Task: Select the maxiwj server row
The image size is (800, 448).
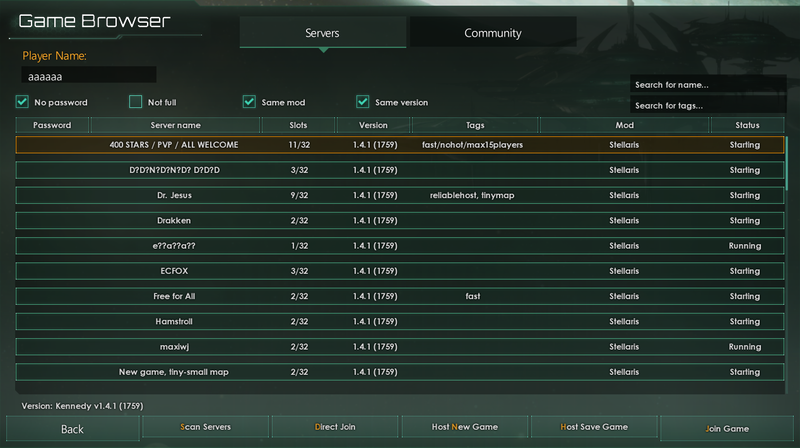Action: tap(400, 347)
